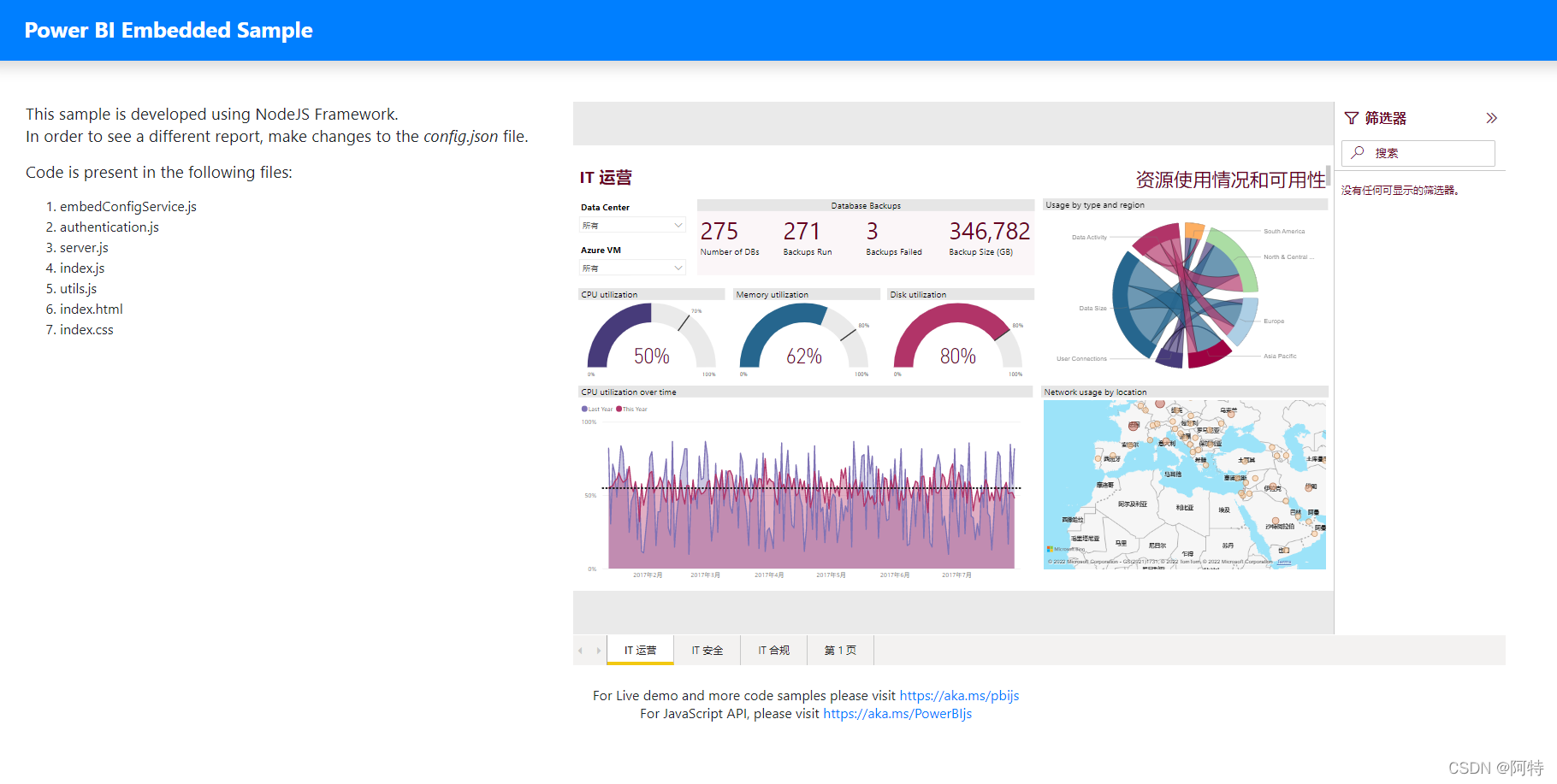The image size is (1557, 784).
Task: Click the previous page arrow beside the tabs
Action: tap(580, 650)
